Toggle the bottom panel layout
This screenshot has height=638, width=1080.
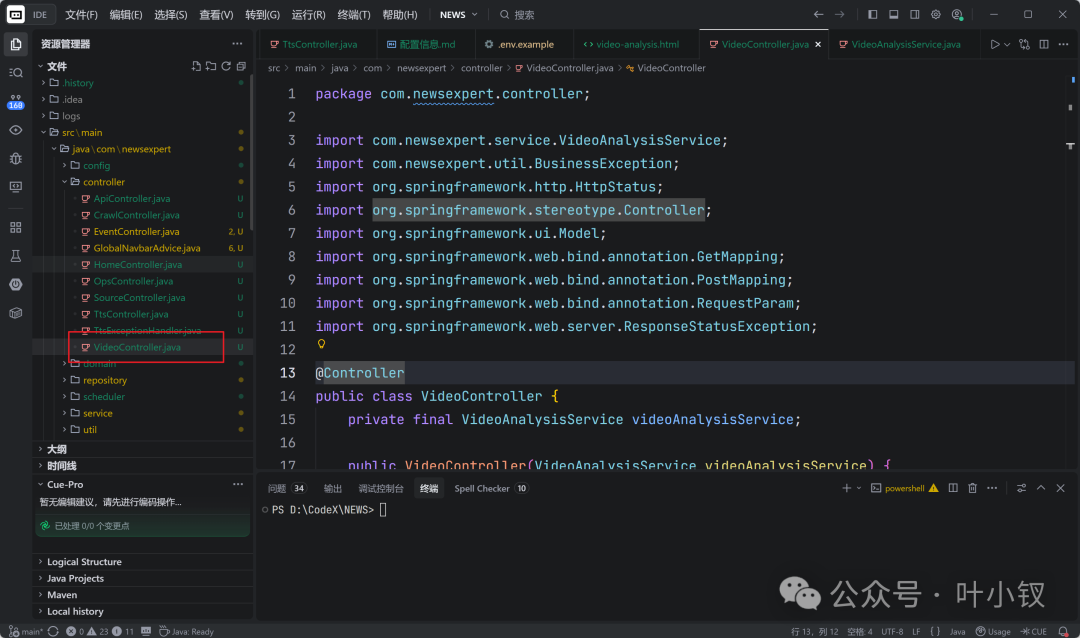pos(893,14)
